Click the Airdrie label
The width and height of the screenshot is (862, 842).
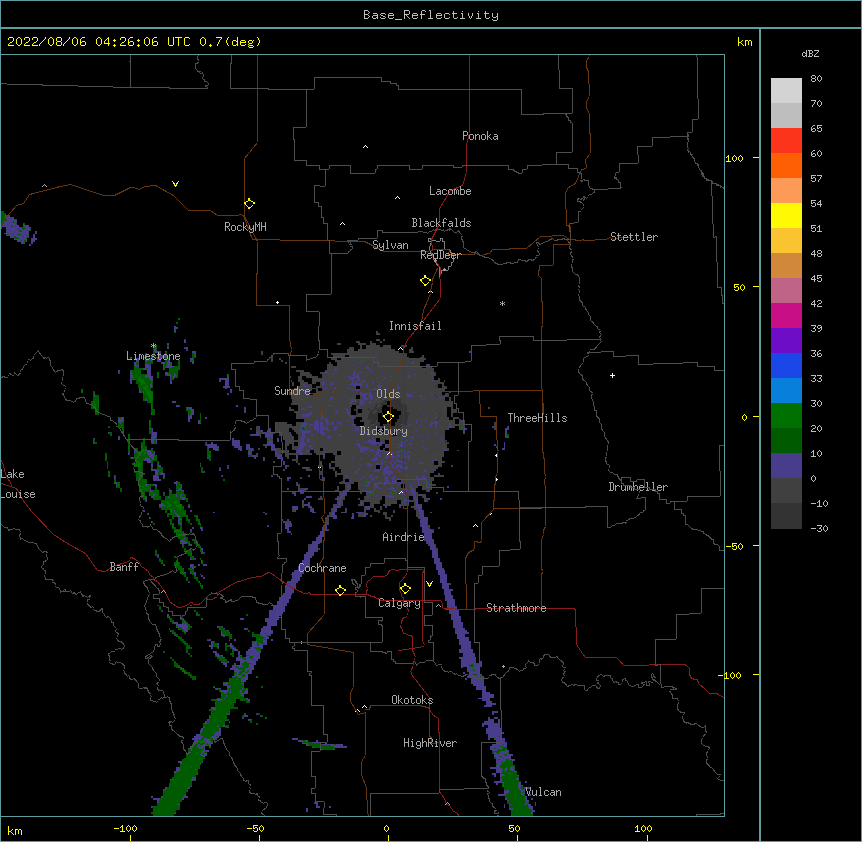(404, 537)
